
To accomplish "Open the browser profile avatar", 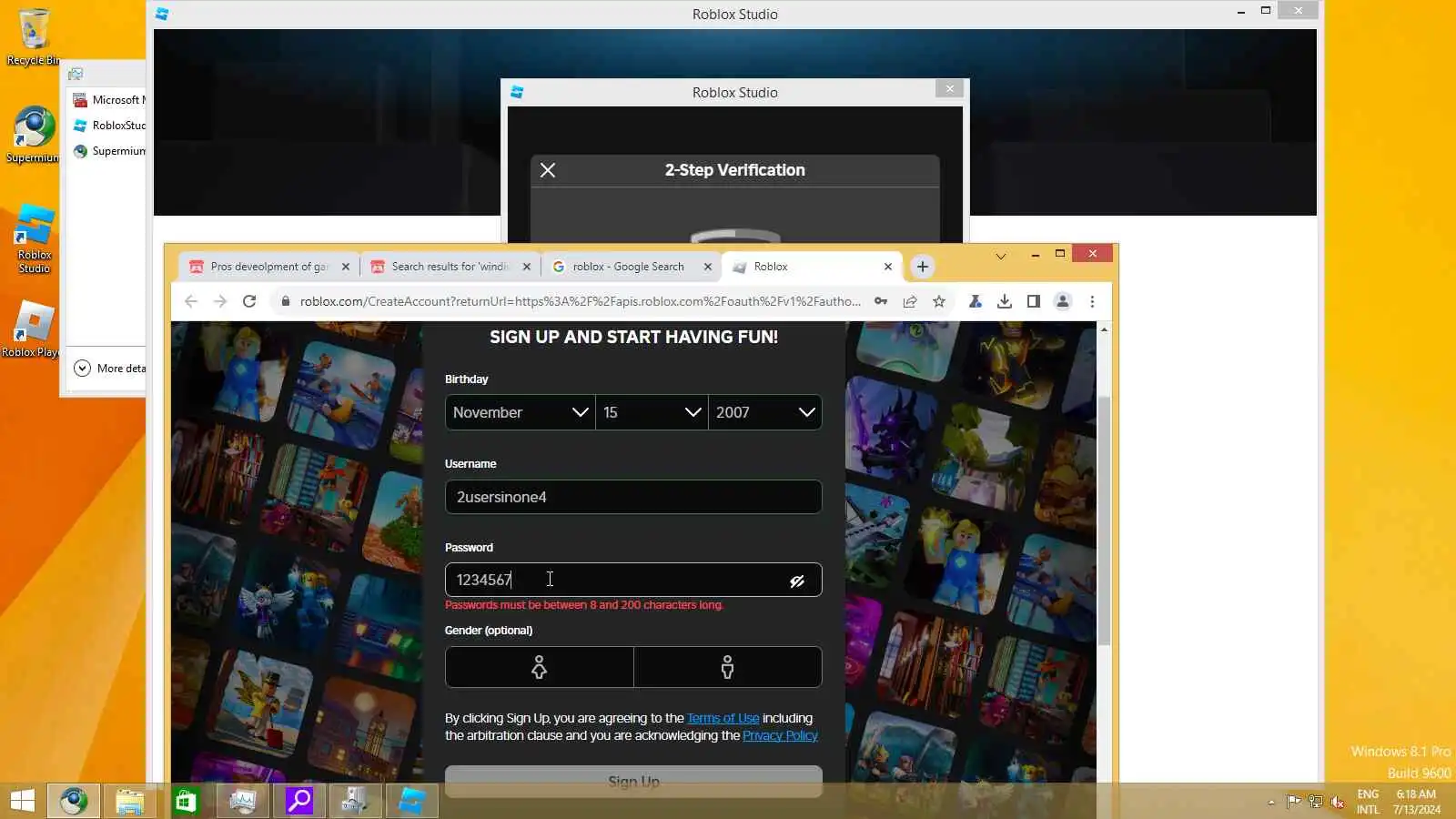I will pos(1062,301).
